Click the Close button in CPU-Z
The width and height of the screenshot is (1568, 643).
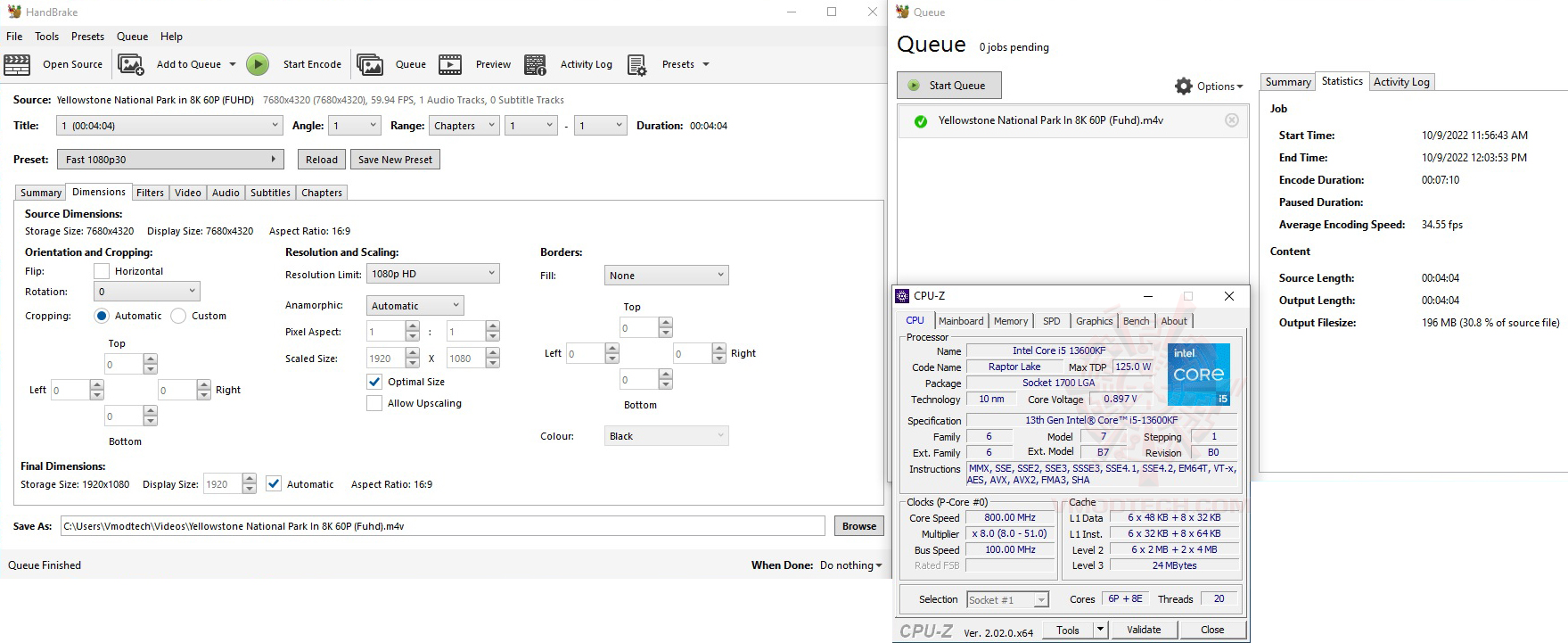(1212, 630)
